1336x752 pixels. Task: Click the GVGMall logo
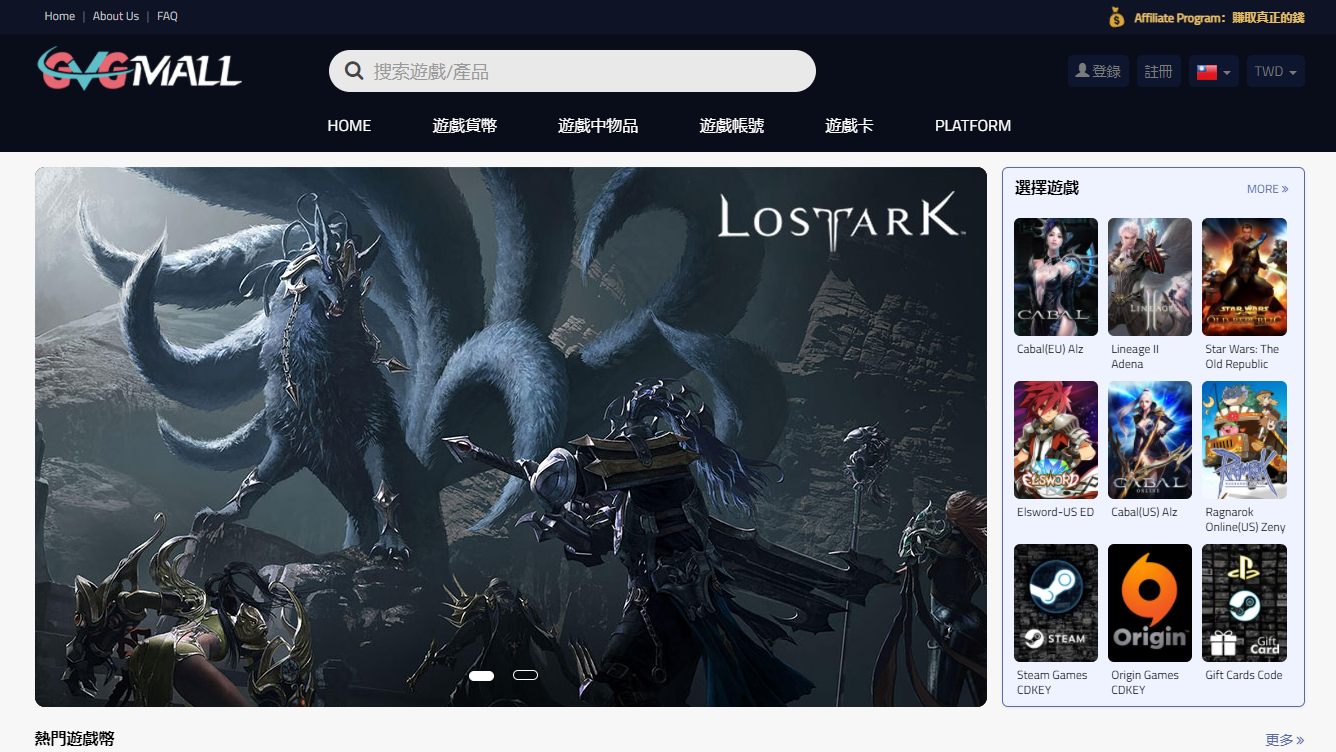click(139, 69)
